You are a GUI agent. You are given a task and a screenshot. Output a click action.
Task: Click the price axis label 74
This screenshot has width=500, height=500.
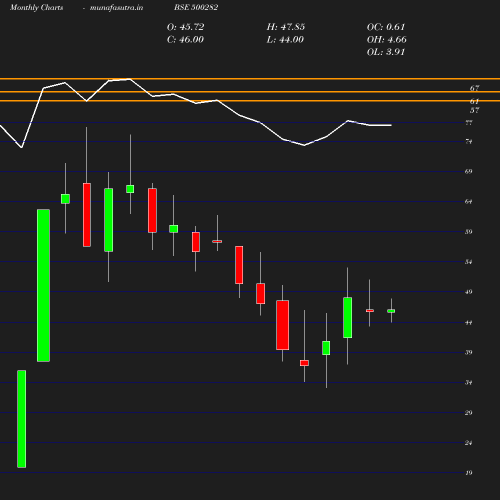pyautogui.click(x=469, y=141)
